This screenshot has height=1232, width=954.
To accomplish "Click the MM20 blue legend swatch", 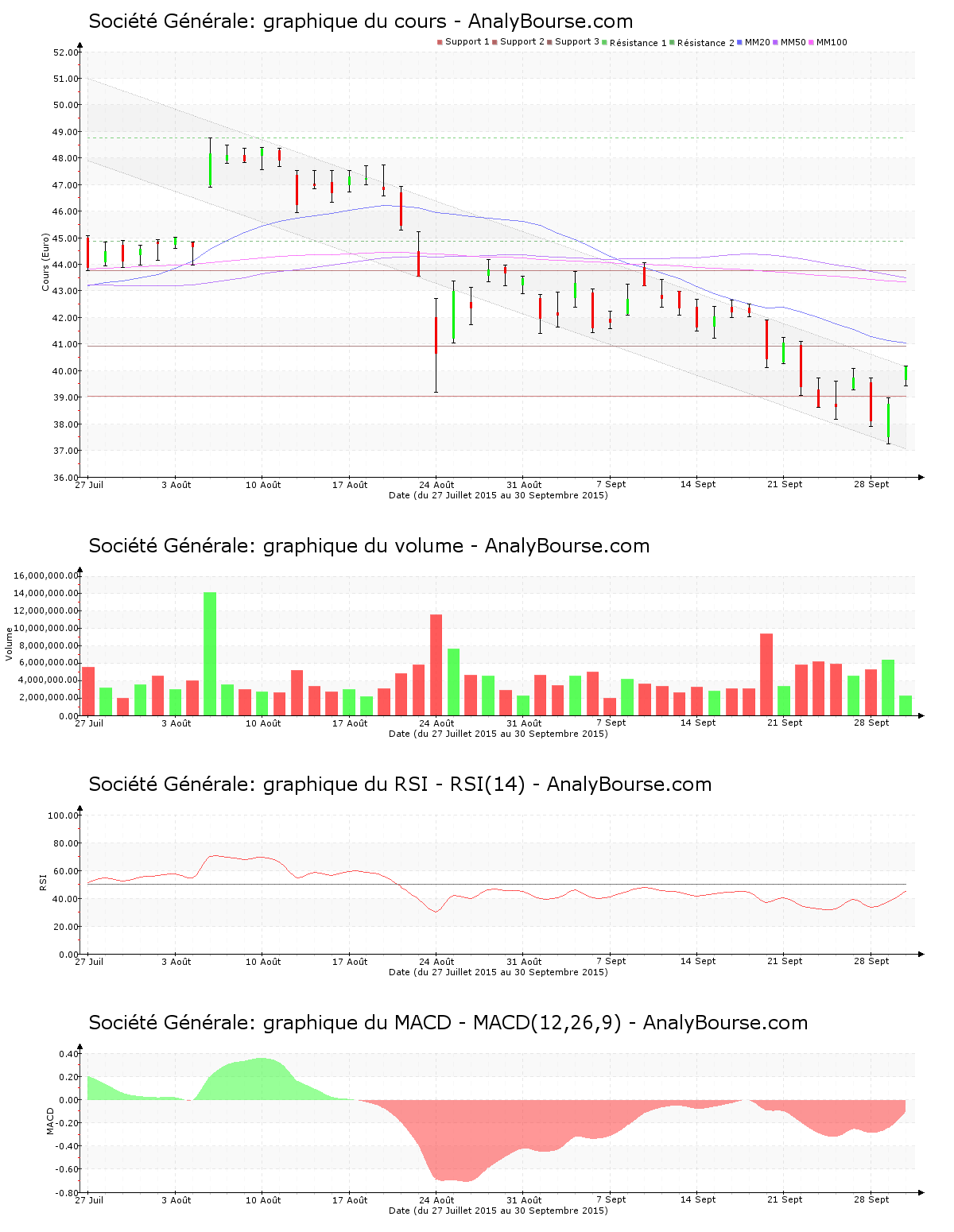I will (x=739, y=42).
